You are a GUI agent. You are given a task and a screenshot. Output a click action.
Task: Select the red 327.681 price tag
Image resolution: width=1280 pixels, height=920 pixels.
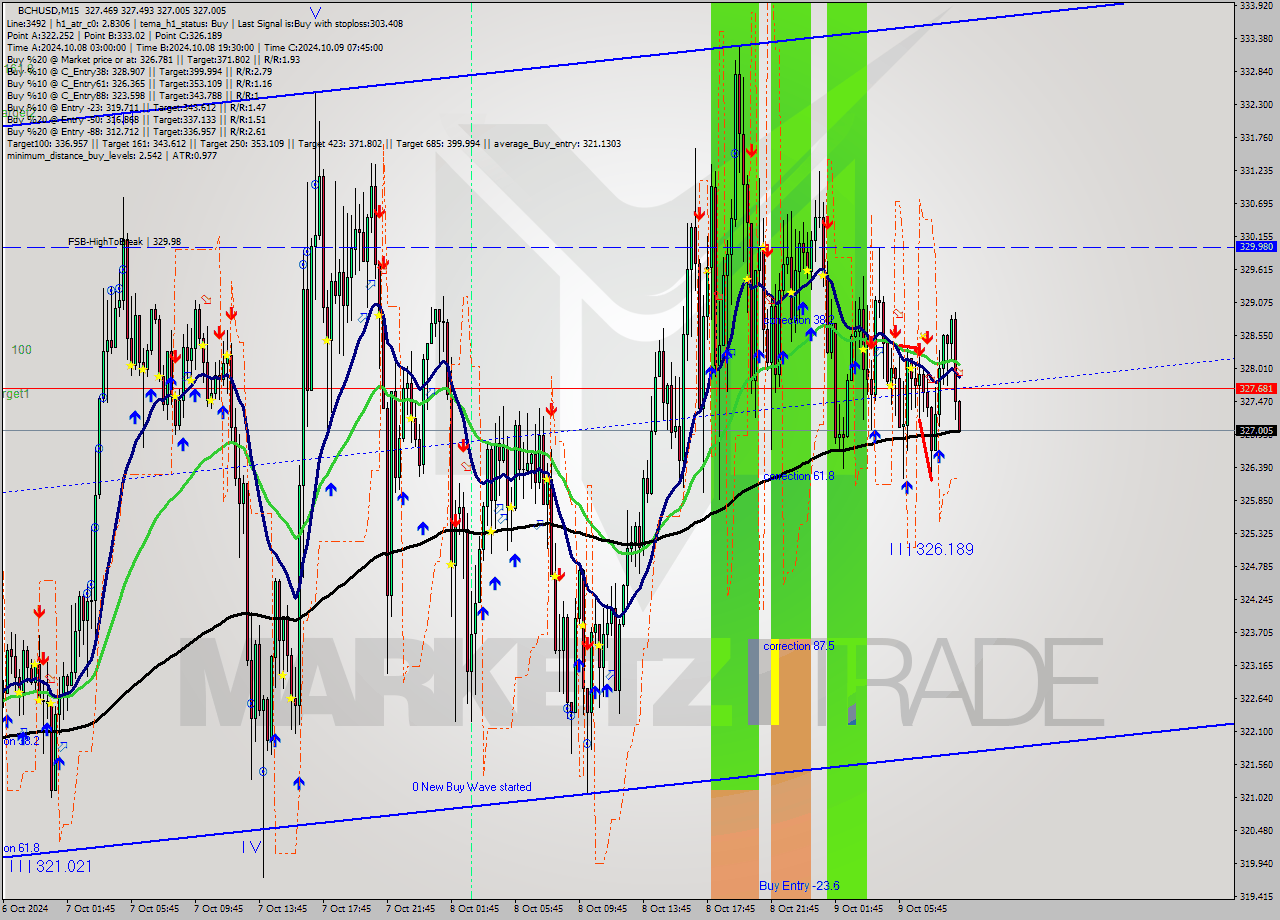[x=1256, y=388]
